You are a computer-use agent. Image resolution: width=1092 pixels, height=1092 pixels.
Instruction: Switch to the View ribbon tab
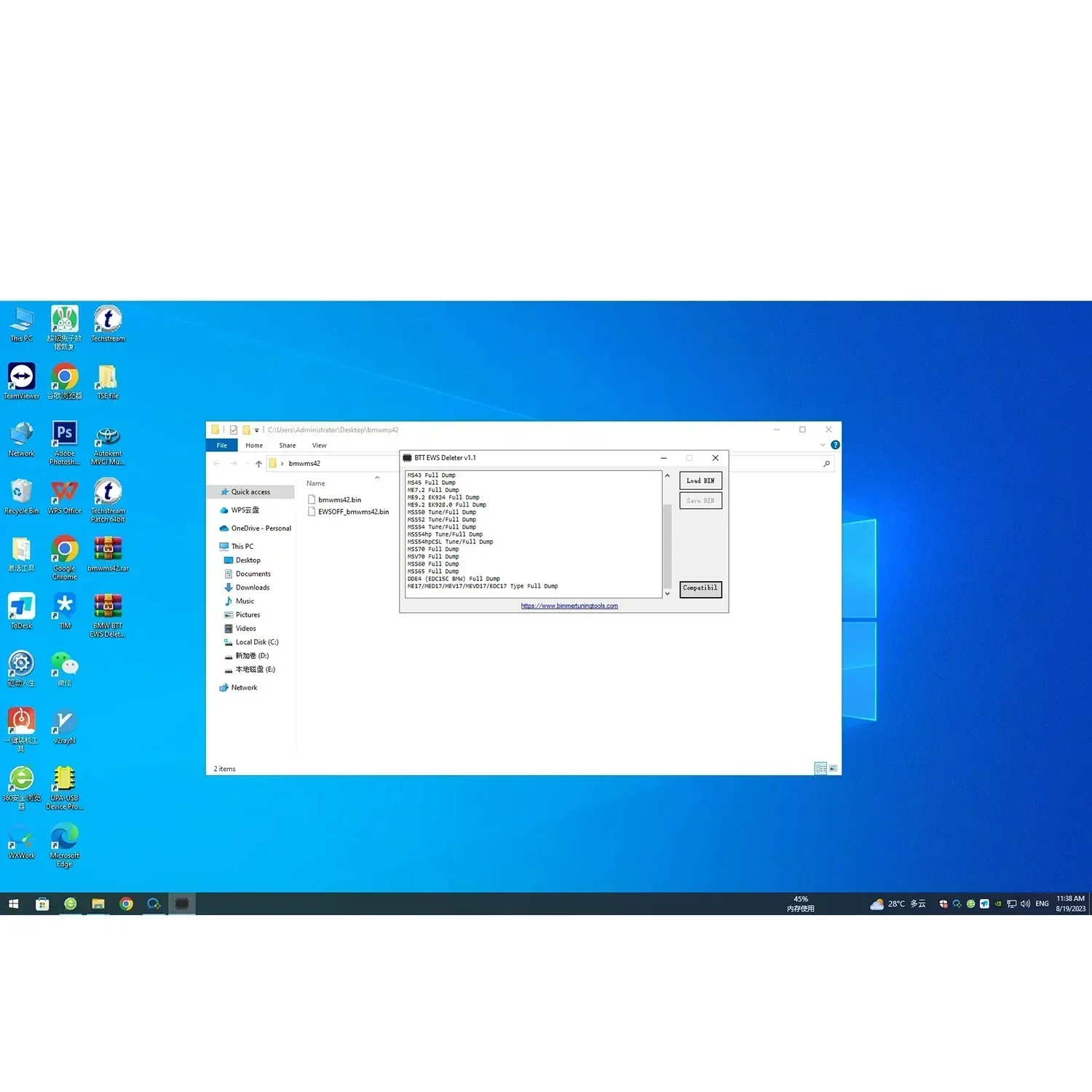pyautogui.click(x=319, y=446)
